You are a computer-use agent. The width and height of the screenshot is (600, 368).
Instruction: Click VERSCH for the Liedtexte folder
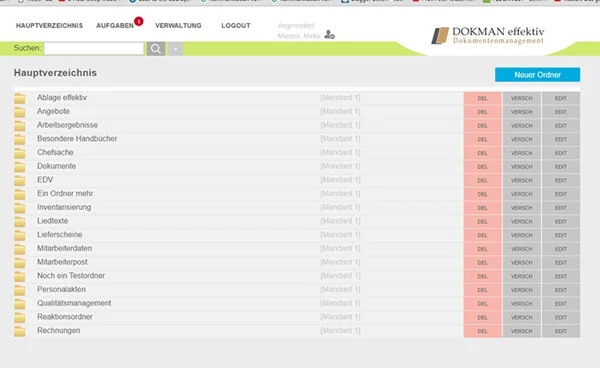click(522, 222)
